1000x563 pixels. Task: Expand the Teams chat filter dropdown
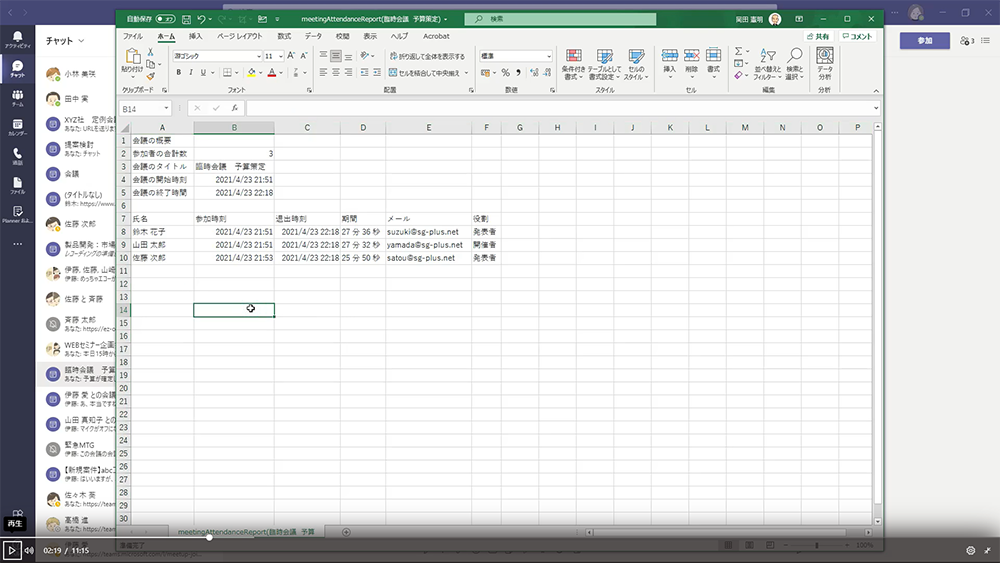coord(81,41)
